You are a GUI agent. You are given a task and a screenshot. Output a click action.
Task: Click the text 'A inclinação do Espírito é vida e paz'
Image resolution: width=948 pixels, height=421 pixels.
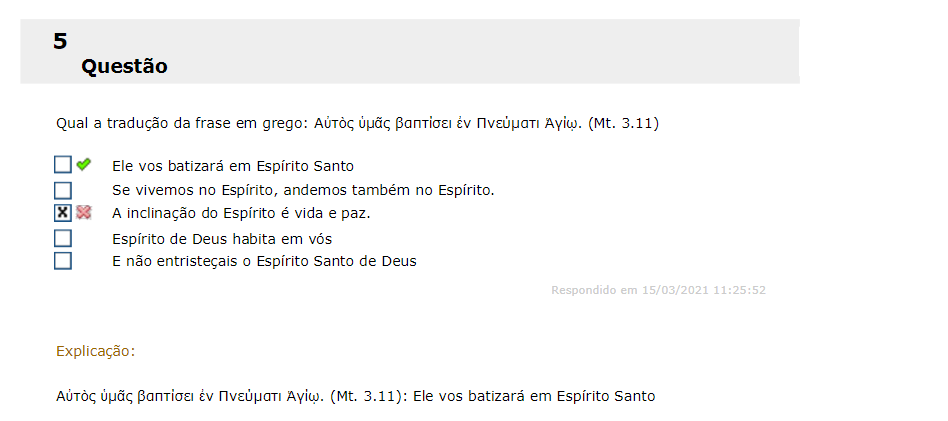coord(248,213)
